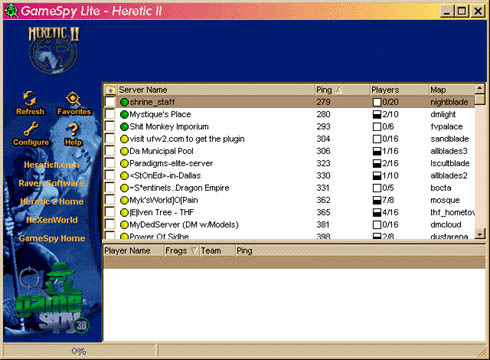Maximize the GameSpy Lite window
Screen dimensions: 490x360
pyautogui.click(x=462, y=11)
